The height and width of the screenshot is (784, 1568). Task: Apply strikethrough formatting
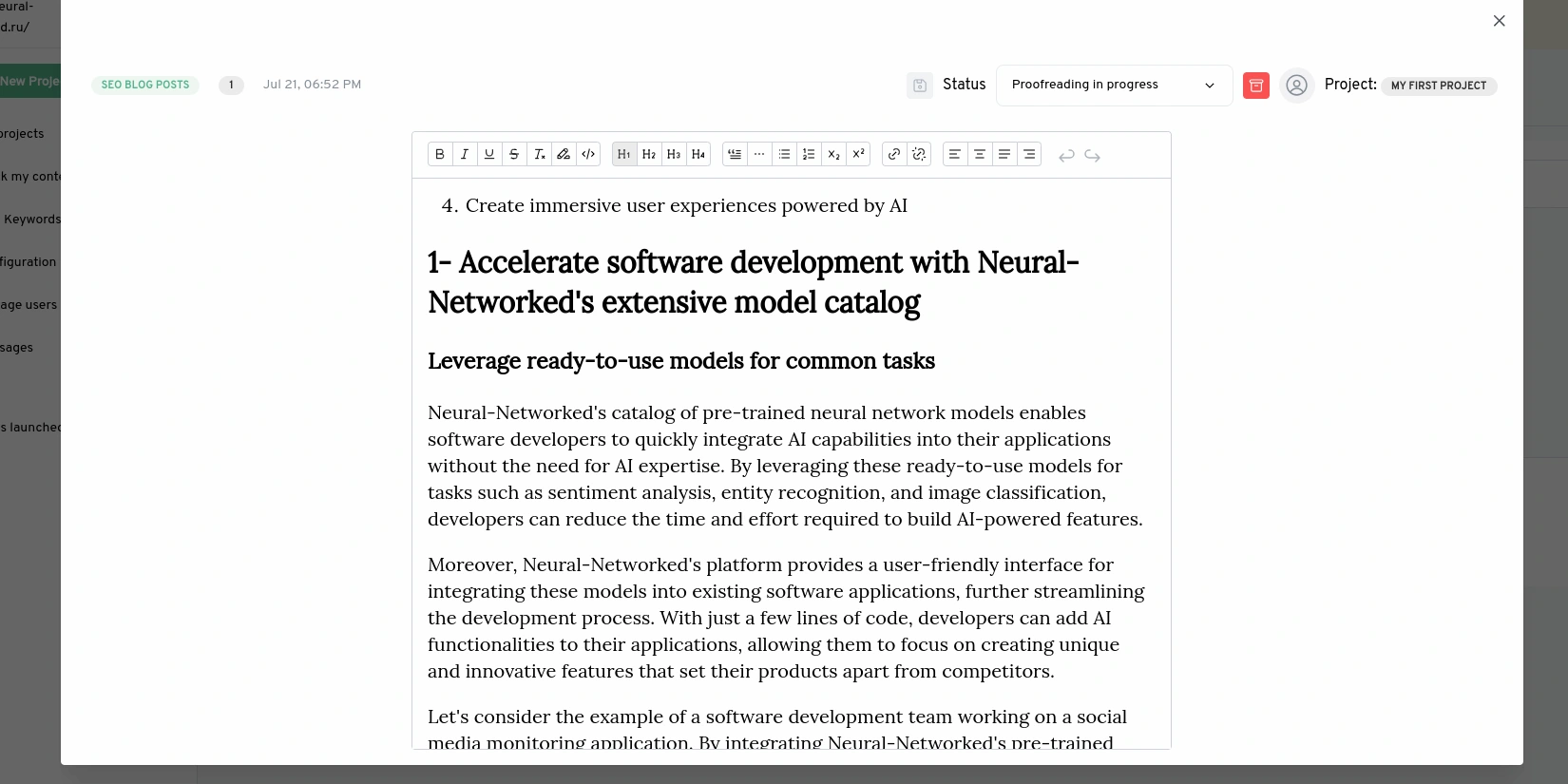(x=514, y=154)
